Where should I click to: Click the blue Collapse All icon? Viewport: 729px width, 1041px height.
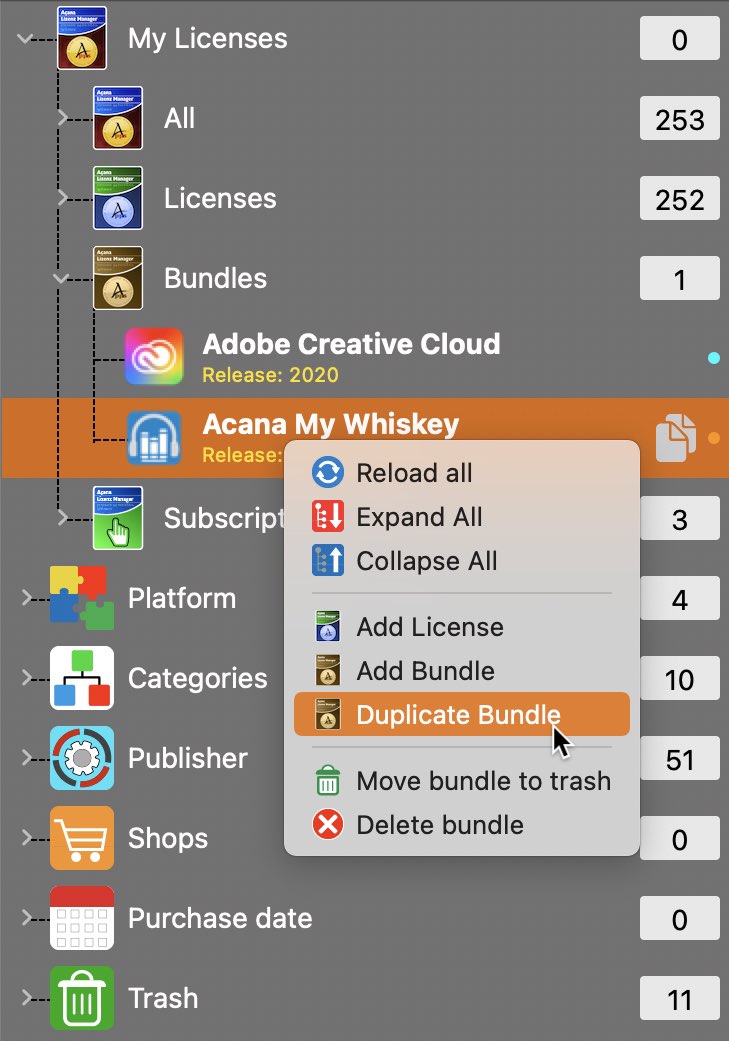click(x=328, y=560)
